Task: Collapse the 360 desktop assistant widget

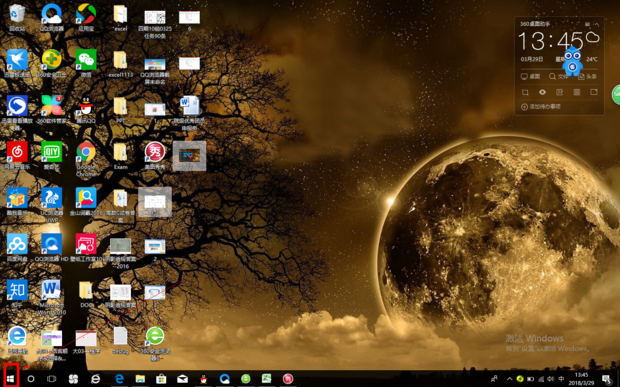Action: pos(597,24)
